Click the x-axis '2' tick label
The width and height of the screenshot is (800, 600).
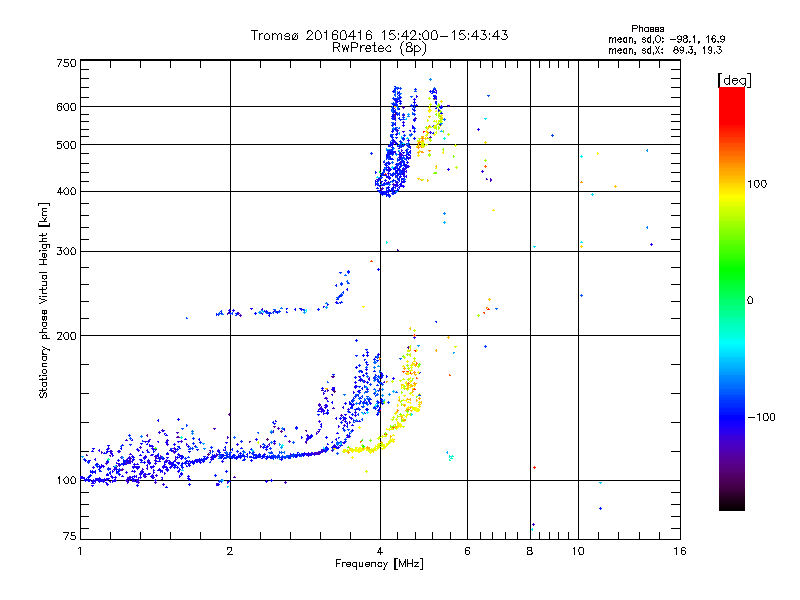(230, 551)
